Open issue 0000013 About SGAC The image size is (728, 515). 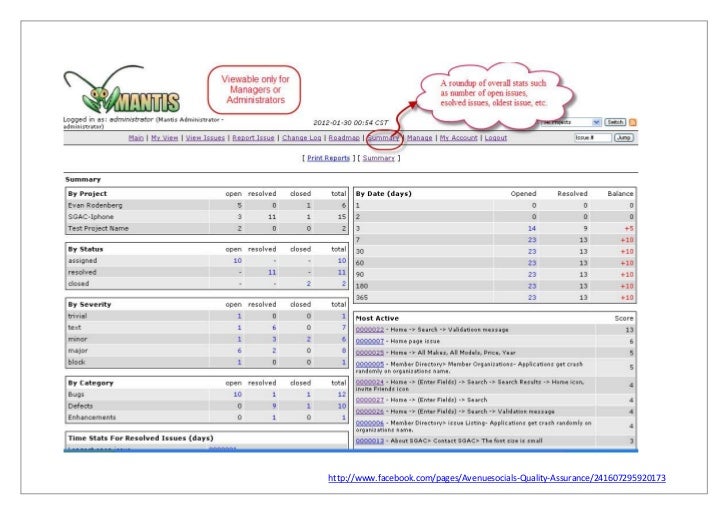click(x=370, y=441)
